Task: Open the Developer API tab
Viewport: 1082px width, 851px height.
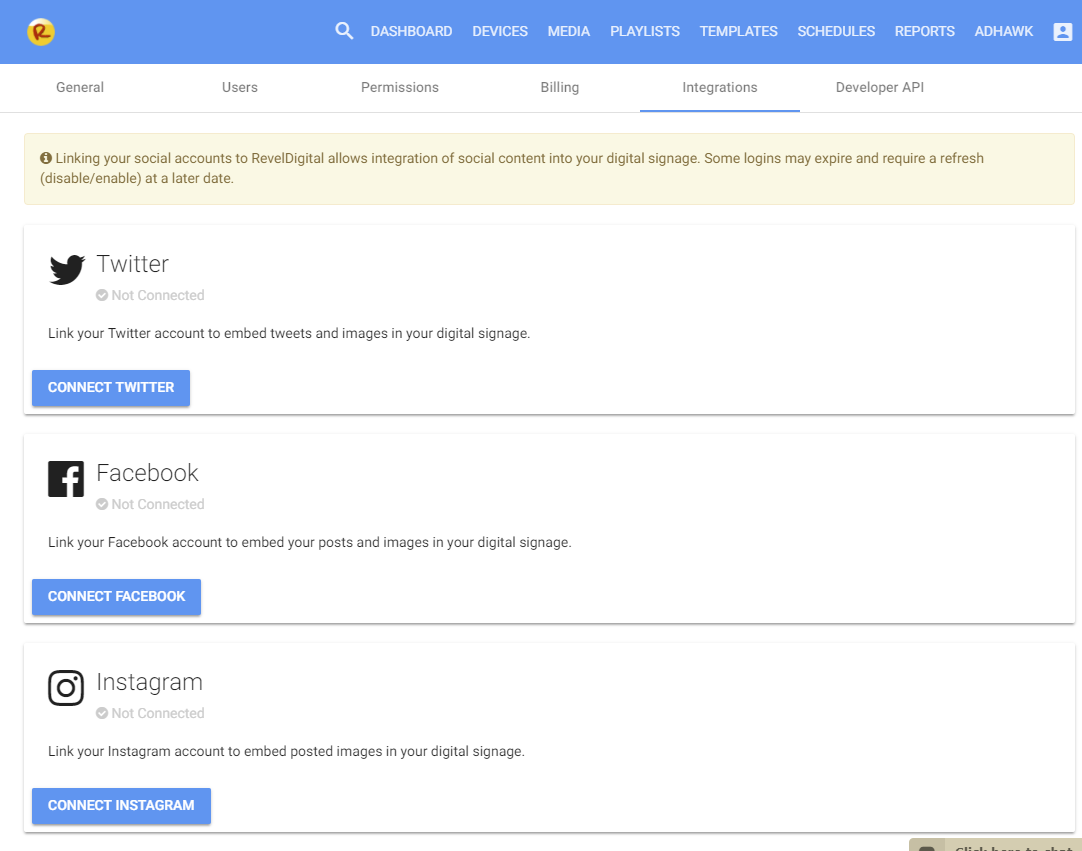Action: pos(880,88)
